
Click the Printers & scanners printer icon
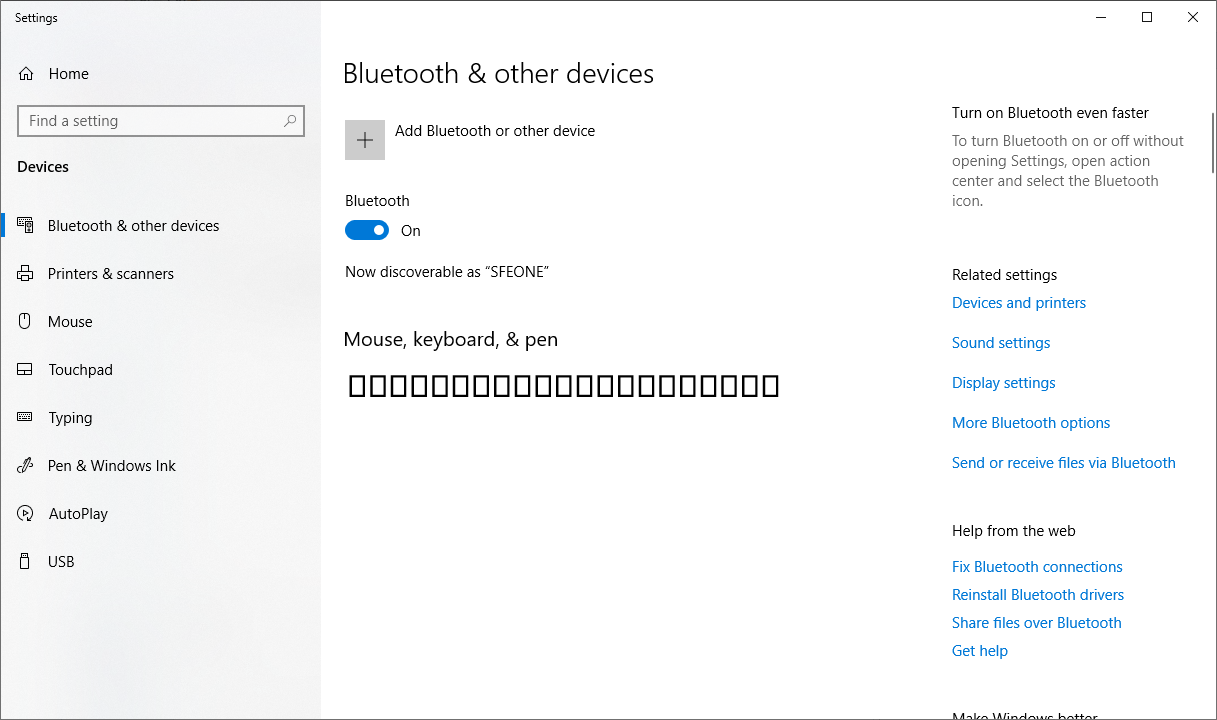point(26,274)
